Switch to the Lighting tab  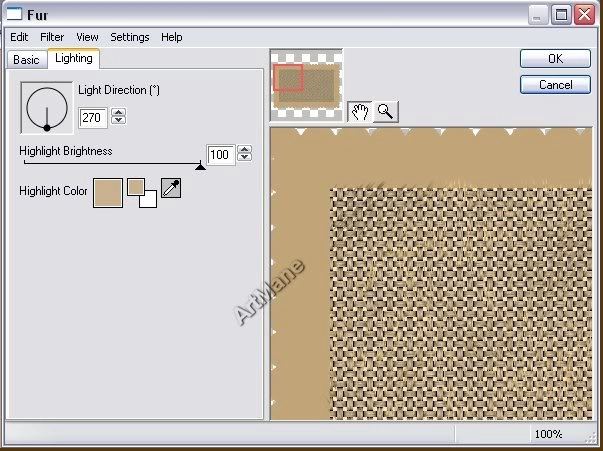point(73,58)
